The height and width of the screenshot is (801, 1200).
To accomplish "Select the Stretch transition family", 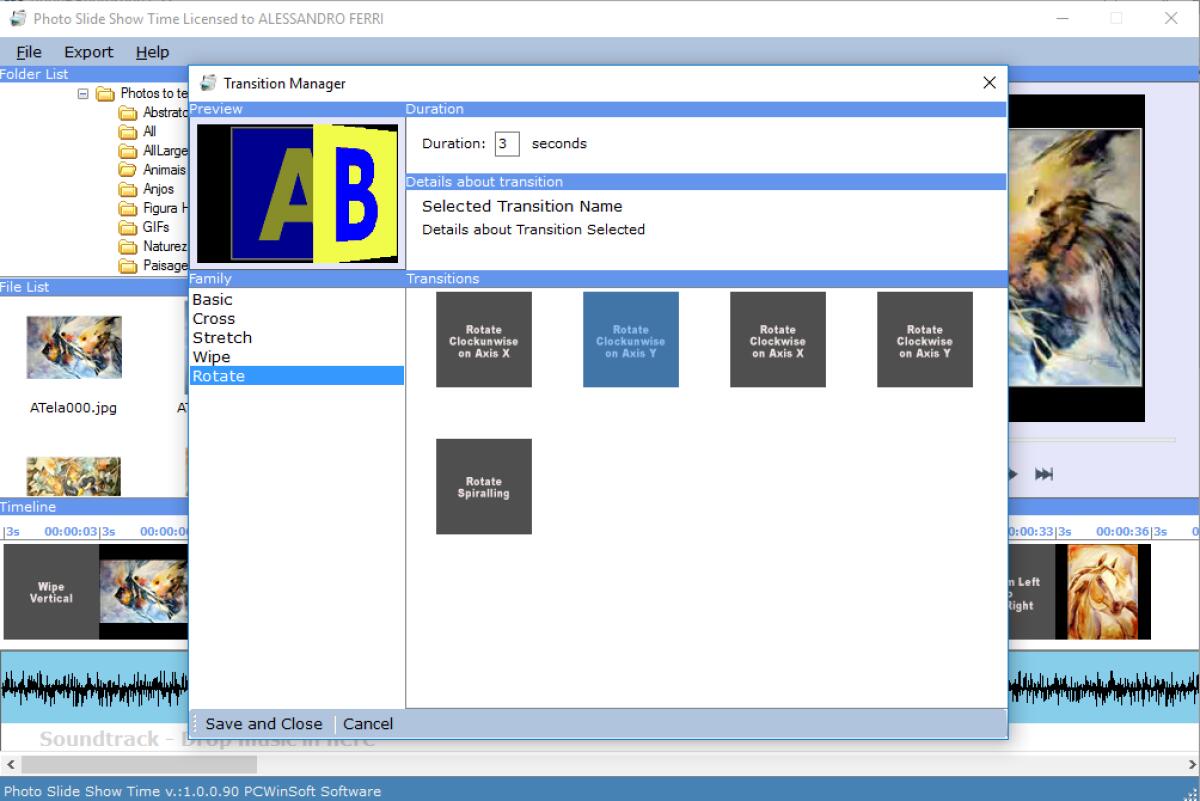I will 222,338.
